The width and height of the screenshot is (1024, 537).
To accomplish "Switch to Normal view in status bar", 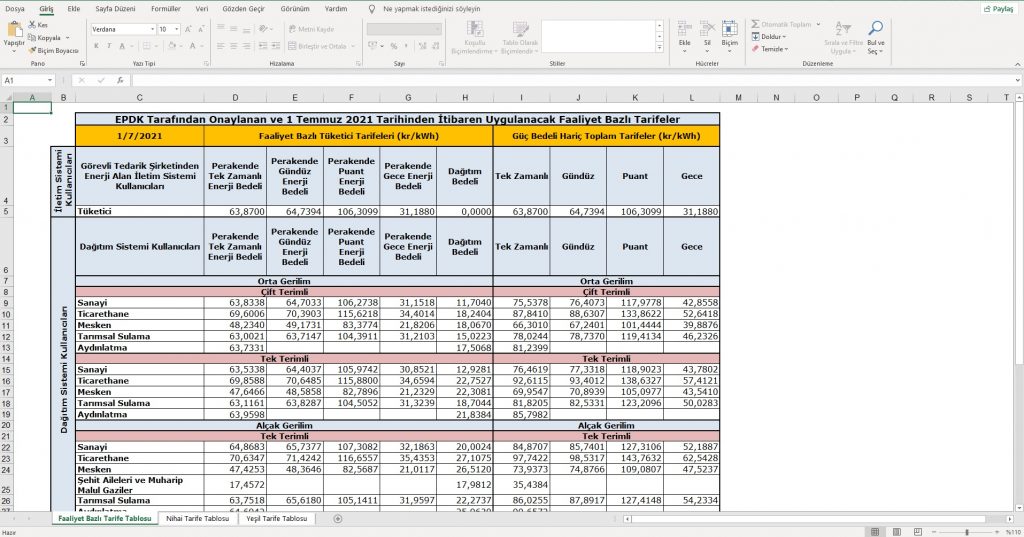I will click(x=875, y=532).
